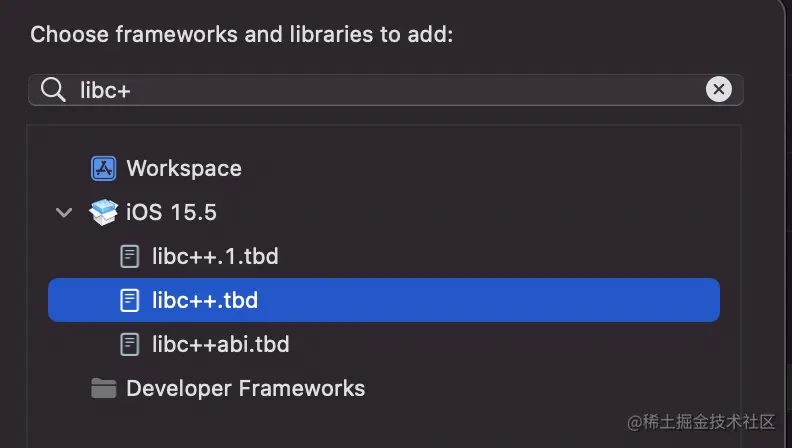Select libc++abi.tbd in the list

click(x=221, y=344)
